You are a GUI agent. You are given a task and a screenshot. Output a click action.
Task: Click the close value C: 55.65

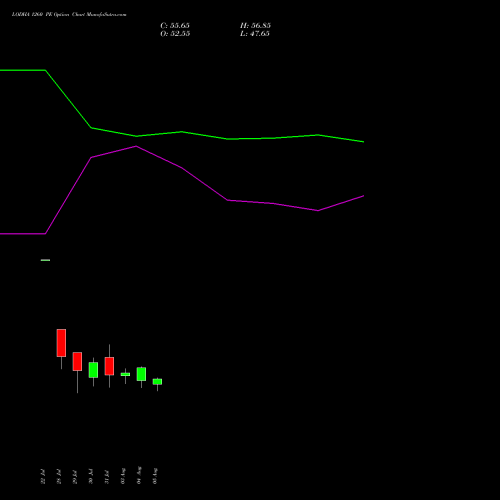[x=175, y=26]
